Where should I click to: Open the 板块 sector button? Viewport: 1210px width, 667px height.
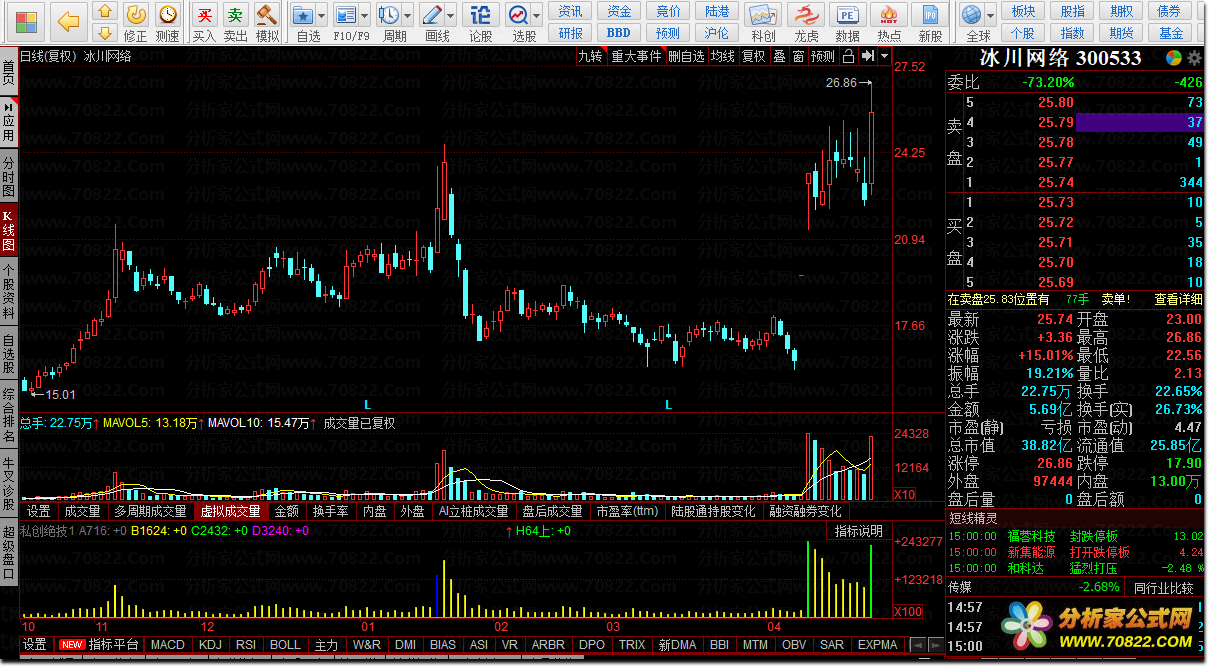[x=1023, y=11]
